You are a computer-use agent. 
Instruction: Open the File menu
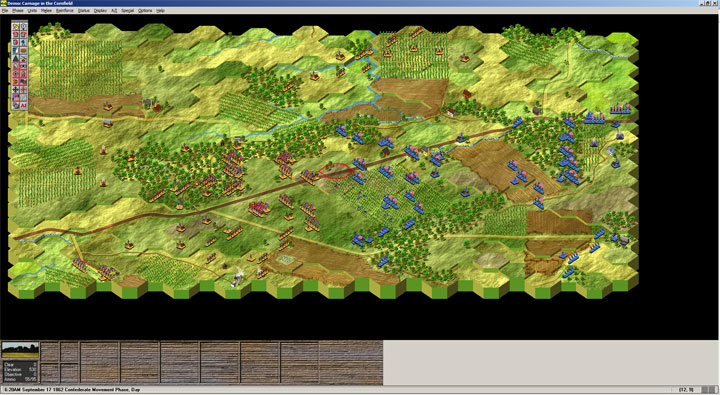[x=4, y=10]
